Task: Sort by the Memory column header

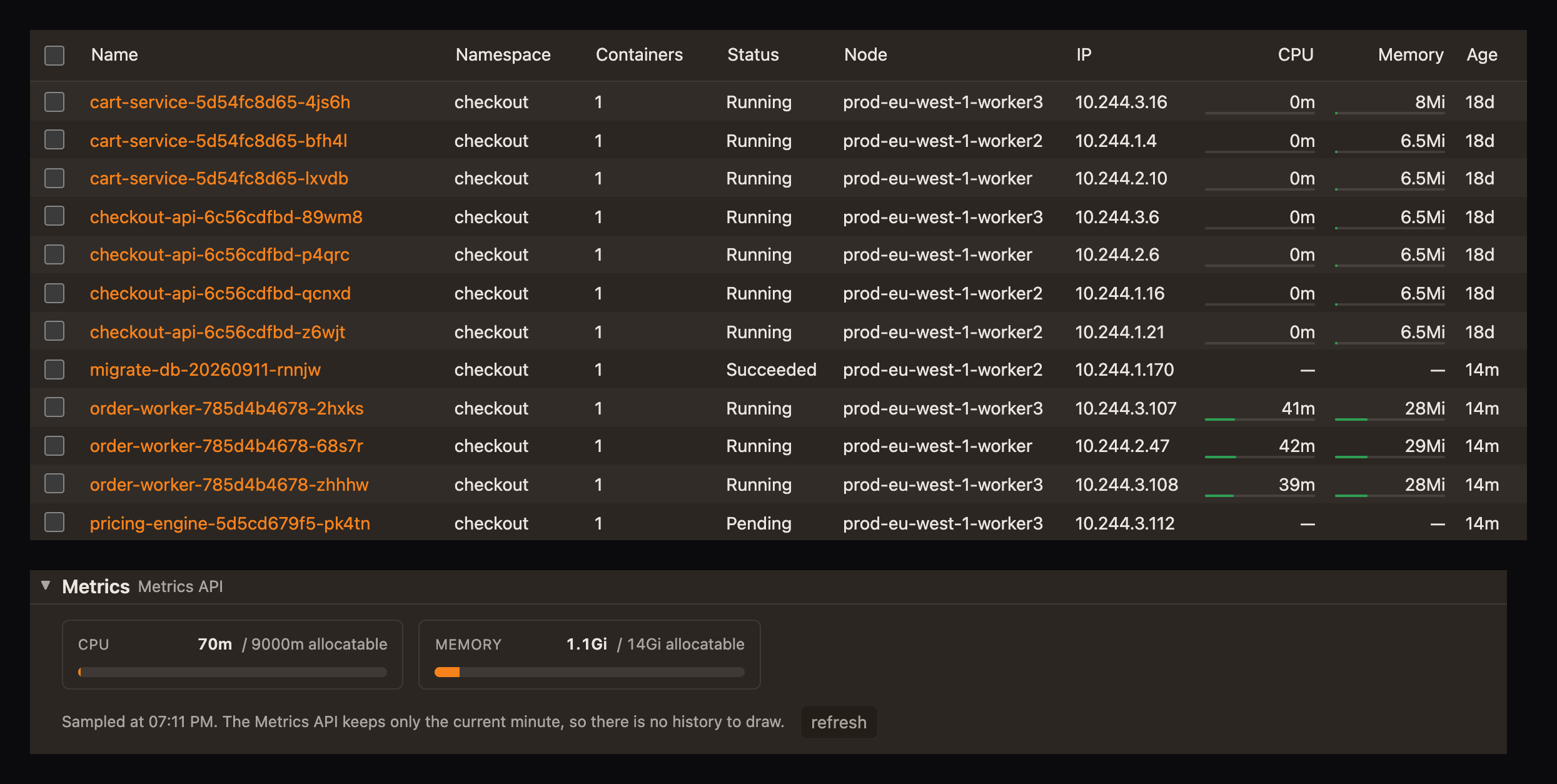Action: coord(1411,55)
